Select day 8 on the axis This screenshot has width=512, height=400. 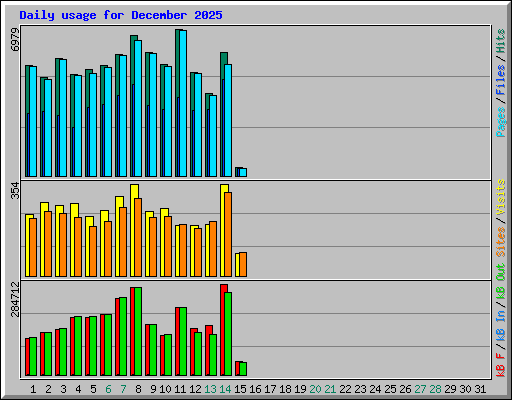coord(138,389)
